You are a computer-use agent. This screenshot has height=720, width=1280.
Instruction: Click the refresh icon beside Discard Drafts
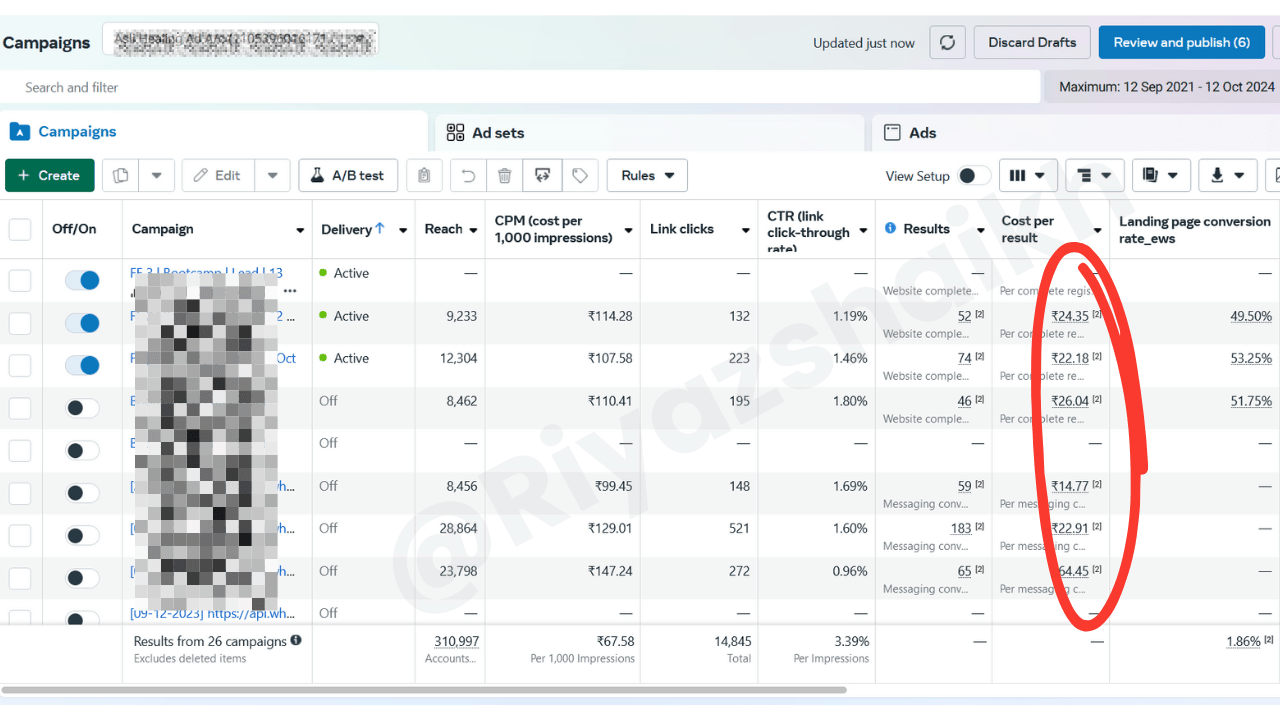947,43
